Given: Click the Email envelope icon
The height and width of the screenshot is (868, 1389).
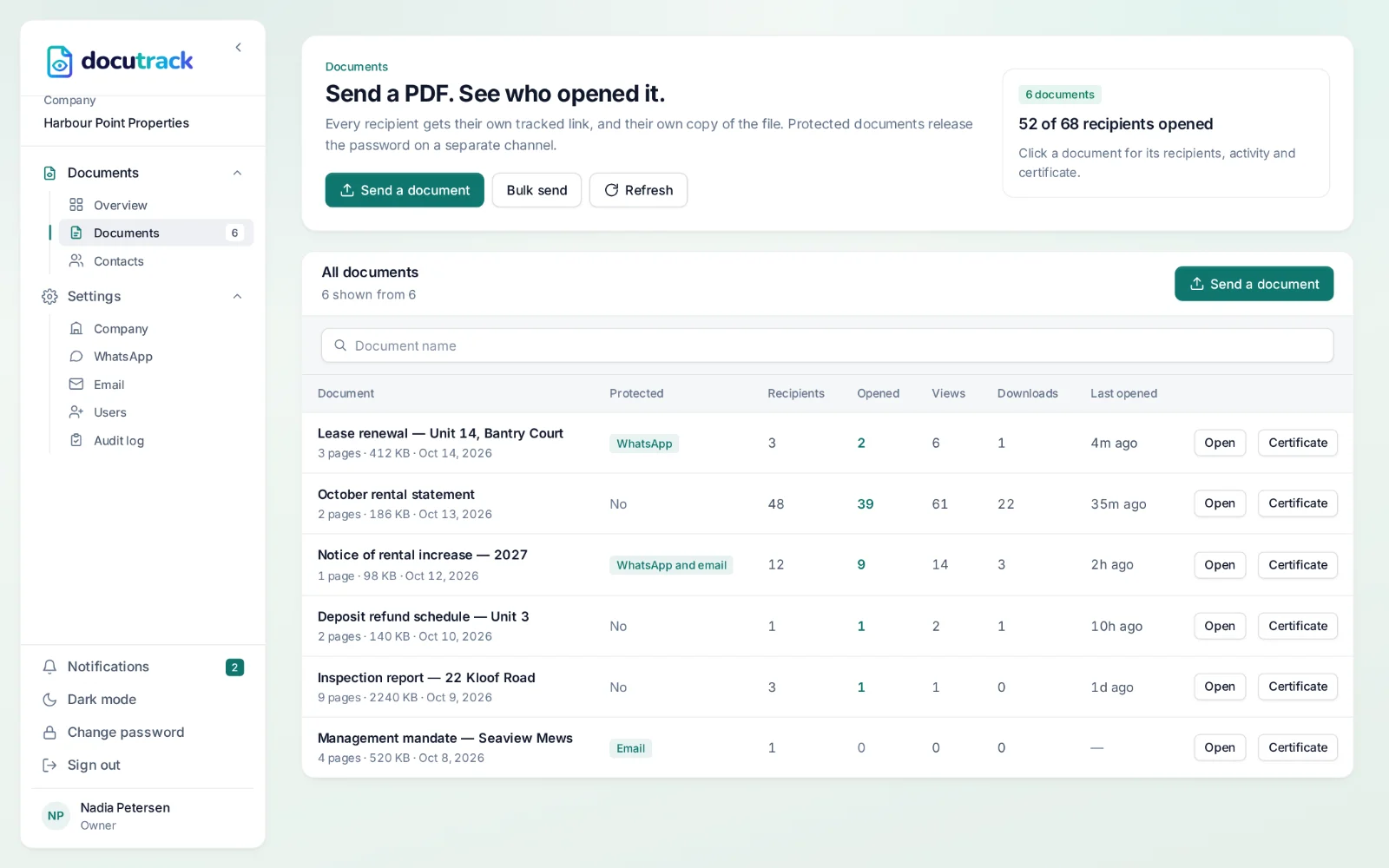Looking at the screenshot, I should tap(76, 384).
